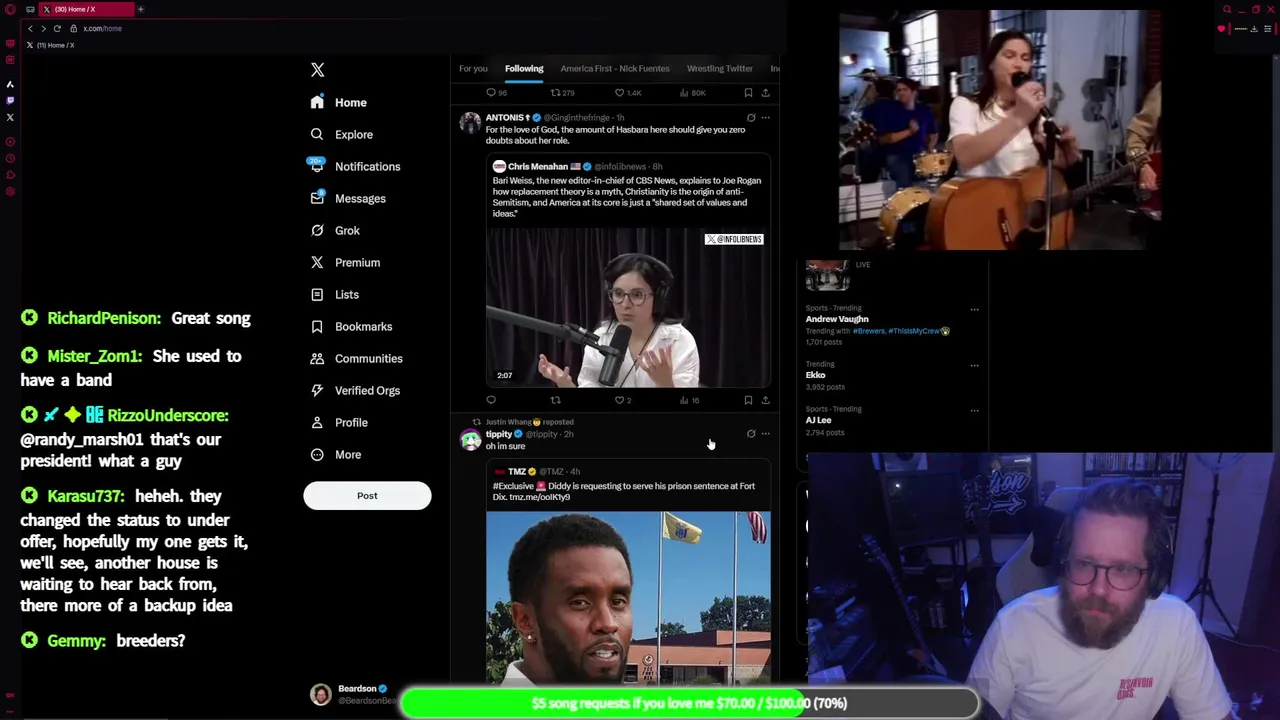The height and width of the screenshot is (720, 1280).
Task: Switch to America First - Nick Fuentes tab
Action: 615,68
